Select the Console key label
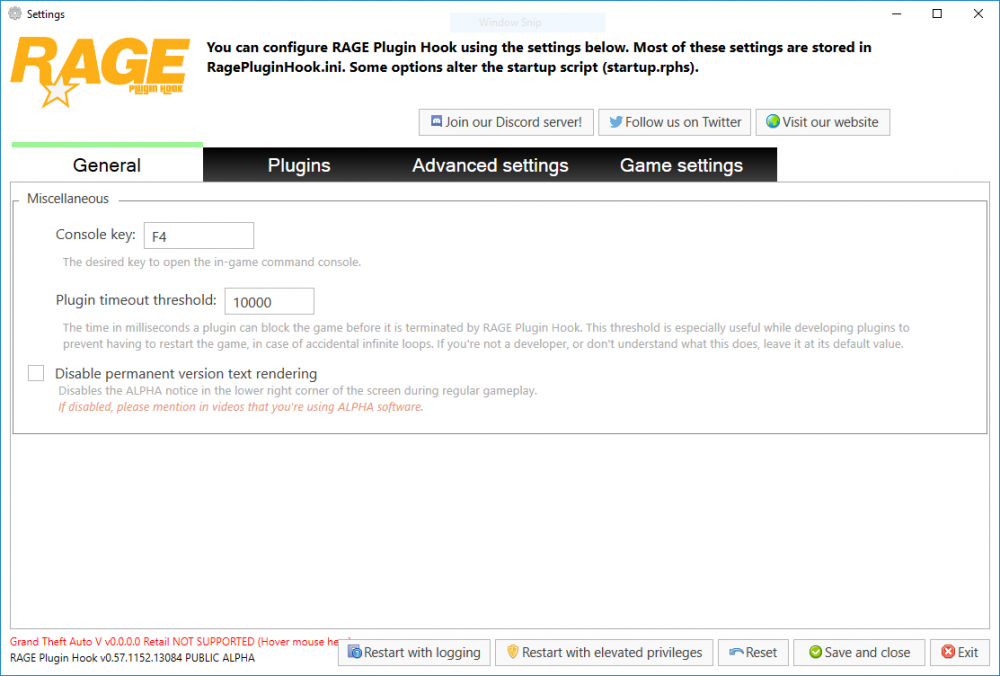This screenshot has height=676, width=1000. 96,235
